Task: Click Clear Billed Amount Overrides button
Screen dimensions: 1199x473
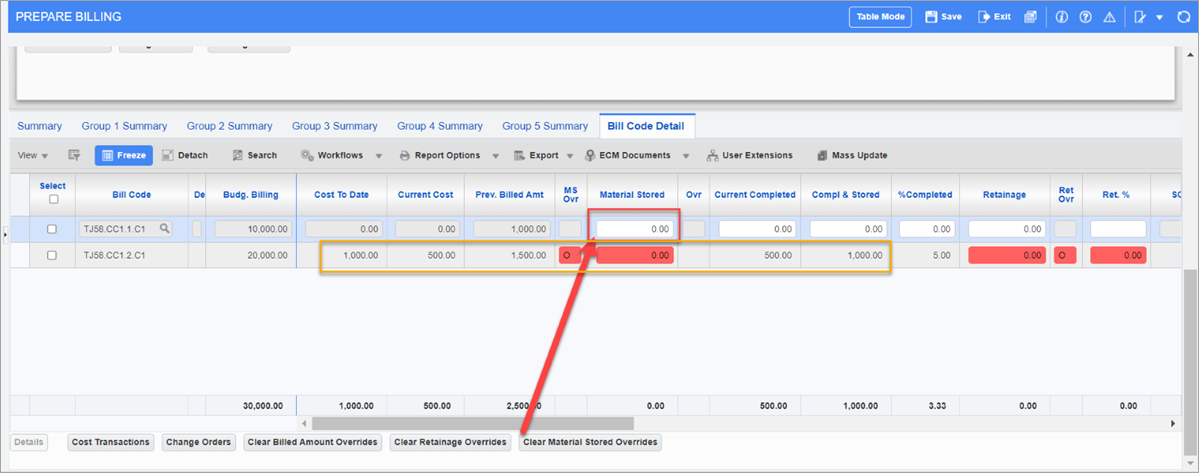Action: click(x=313, y=442)
